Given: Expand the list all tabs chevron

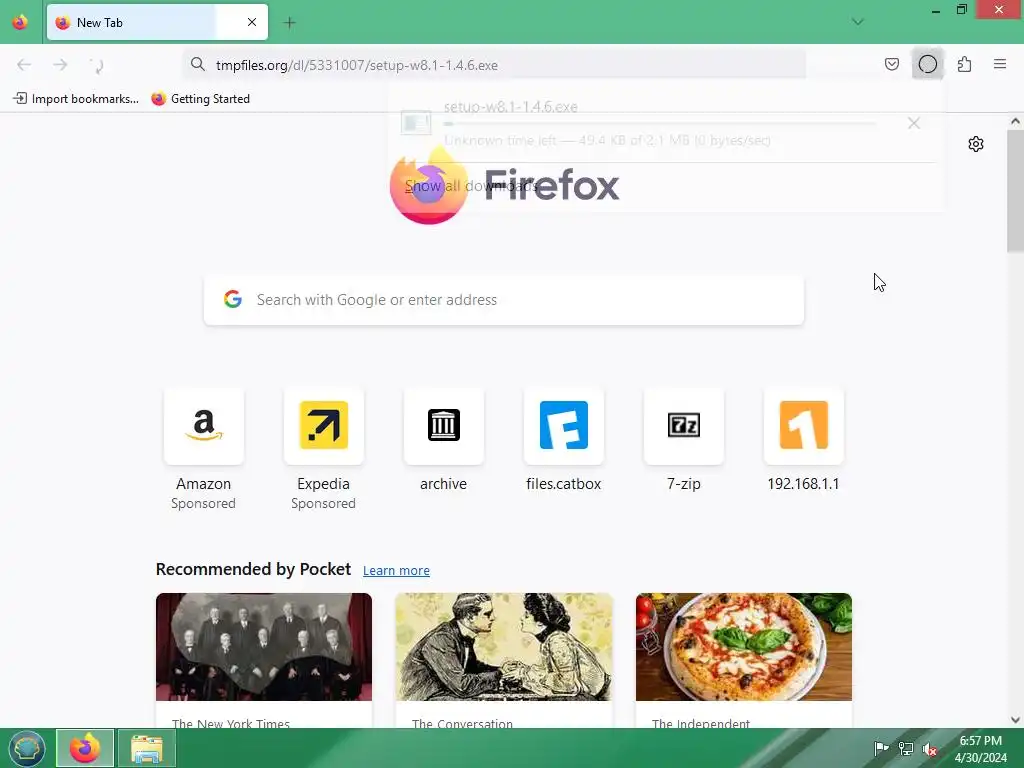Looking at the screenshot, I should pyautogui.click(x=857, y=22).
